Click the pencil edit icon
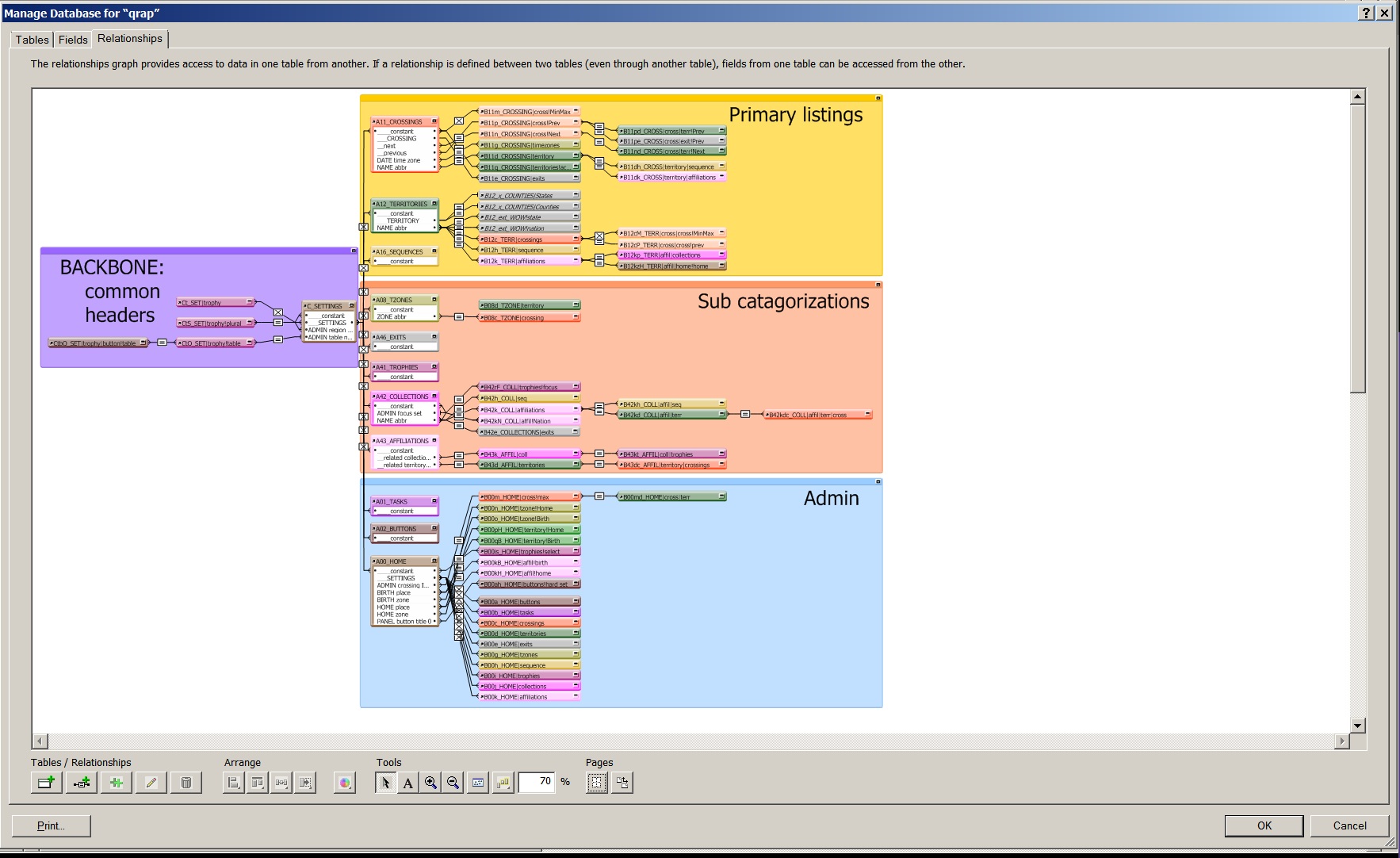This screenshot has width=1400, height=858. [x=151, y=783]
